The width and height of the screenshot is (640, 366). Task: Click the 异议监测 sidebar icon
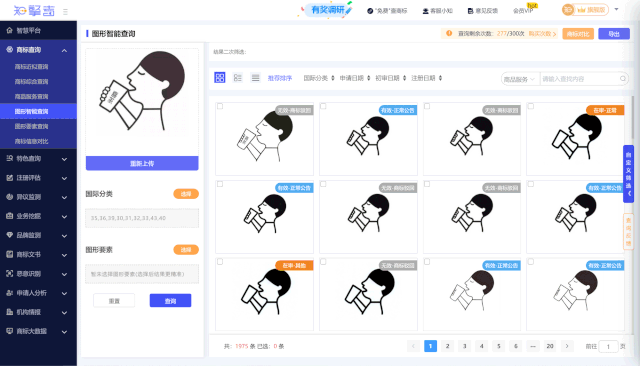(x=9, y=197)
